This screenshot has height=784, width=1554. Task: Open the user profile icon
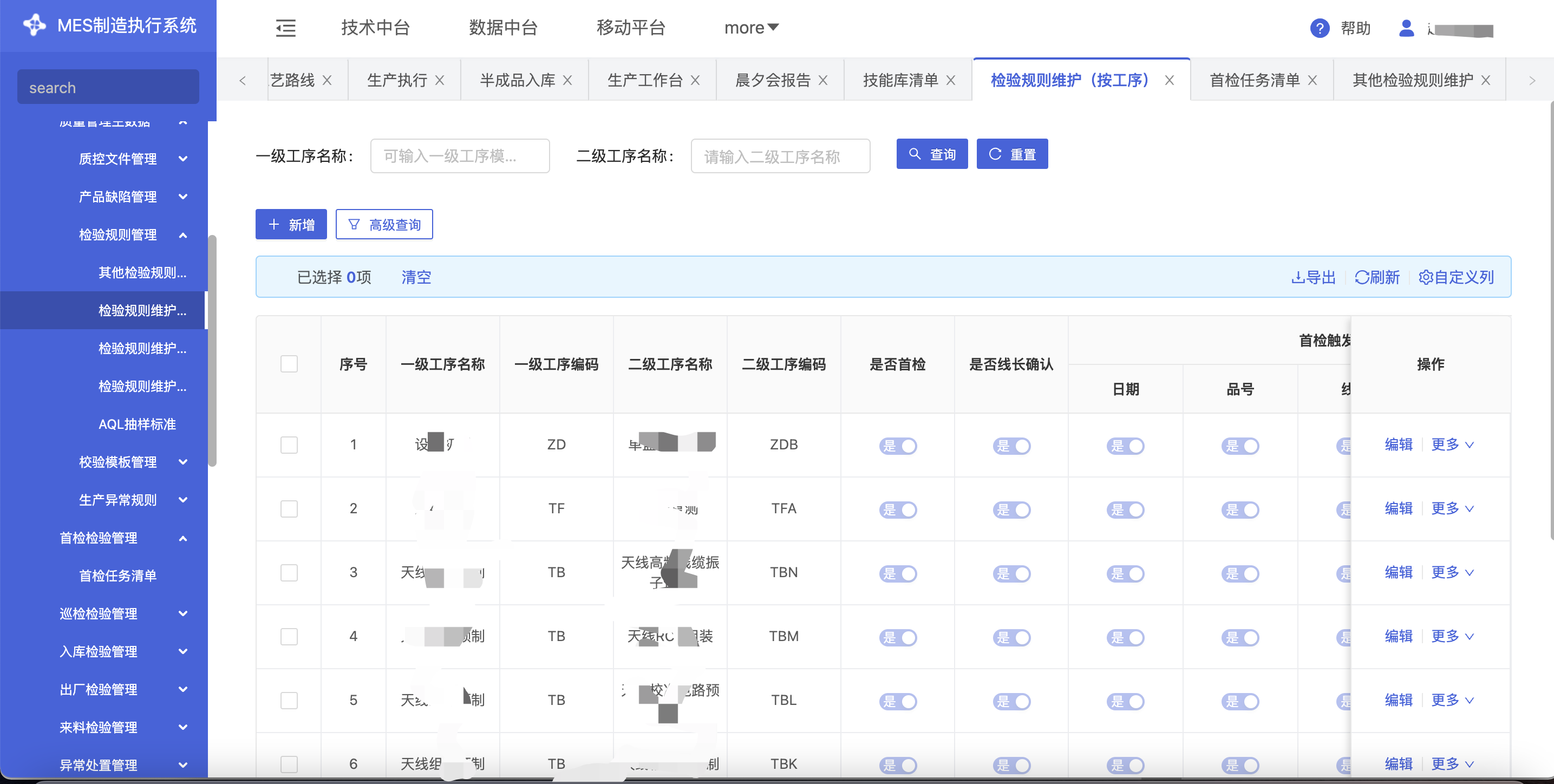click(x=1406, y=28)
